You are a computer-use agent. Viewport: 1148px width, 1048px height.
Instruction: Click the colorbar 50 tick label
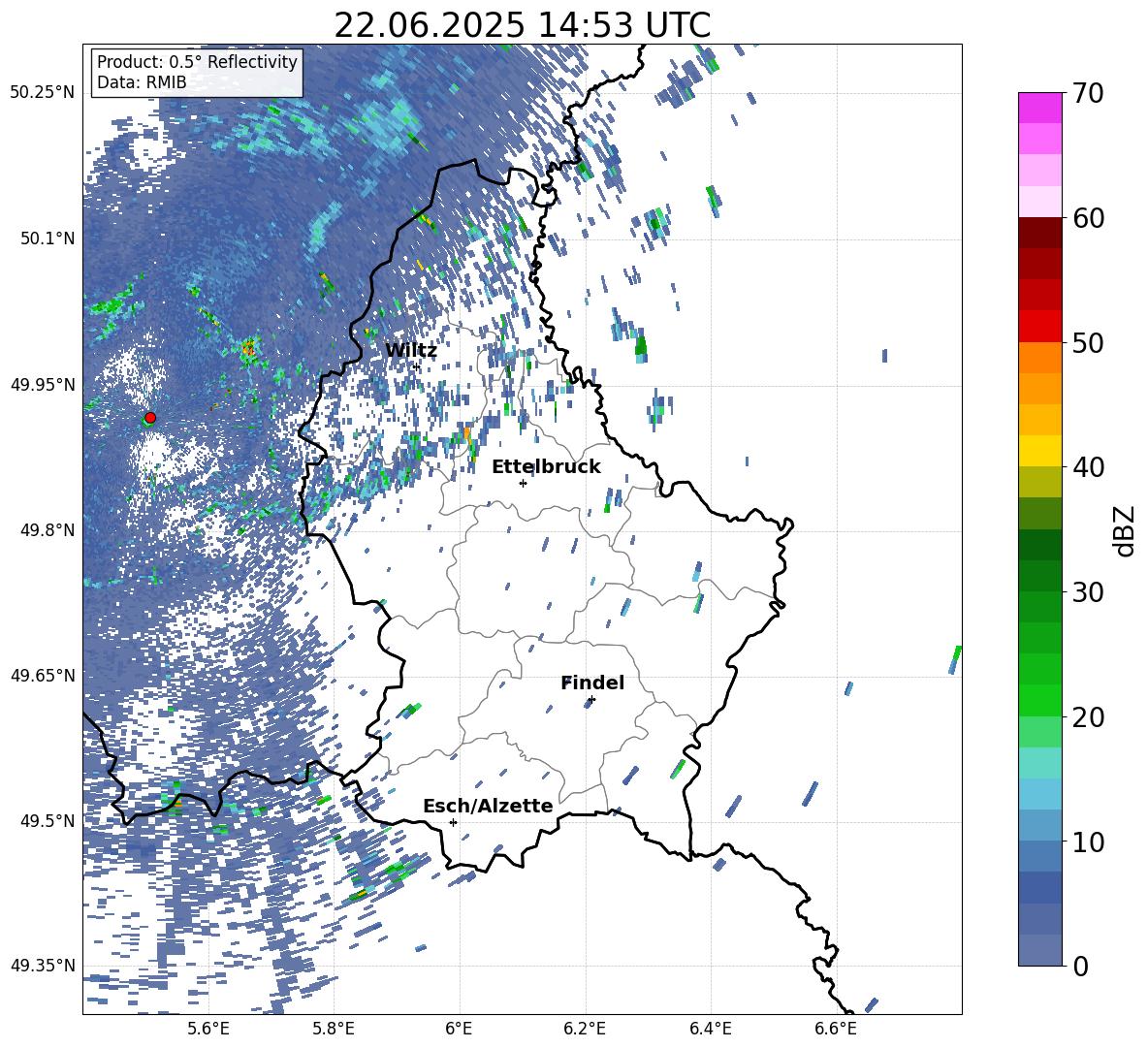point(1088,342)
